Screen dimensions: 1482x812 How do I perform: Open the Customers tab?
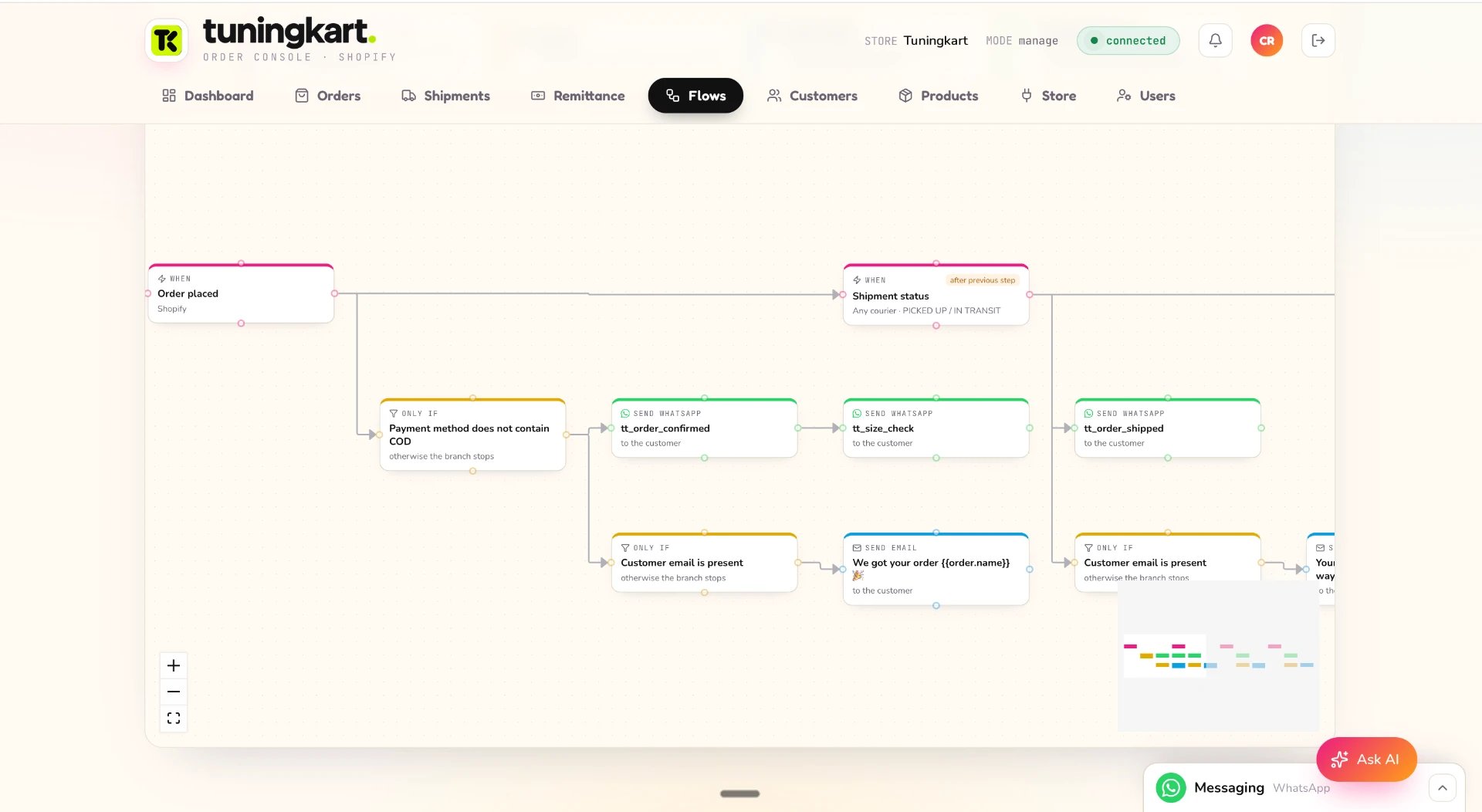click(x=812, y=96)
